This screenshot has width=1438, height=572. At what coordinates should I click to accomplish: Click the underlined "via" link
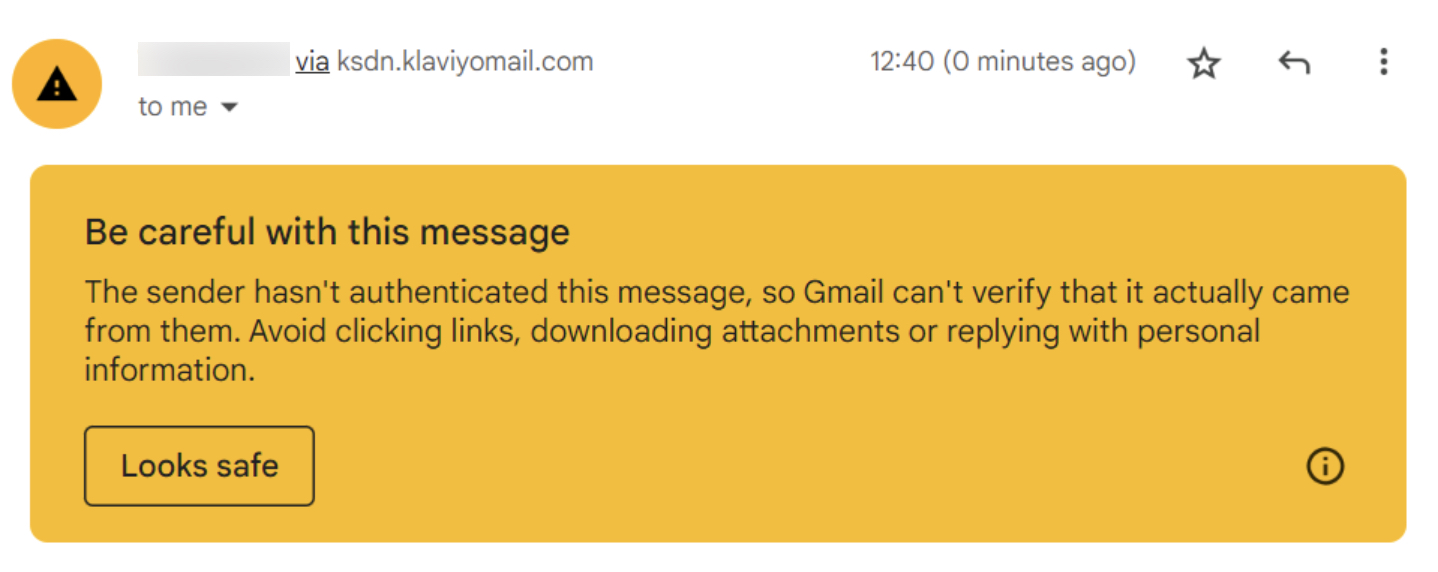[312, 62]
